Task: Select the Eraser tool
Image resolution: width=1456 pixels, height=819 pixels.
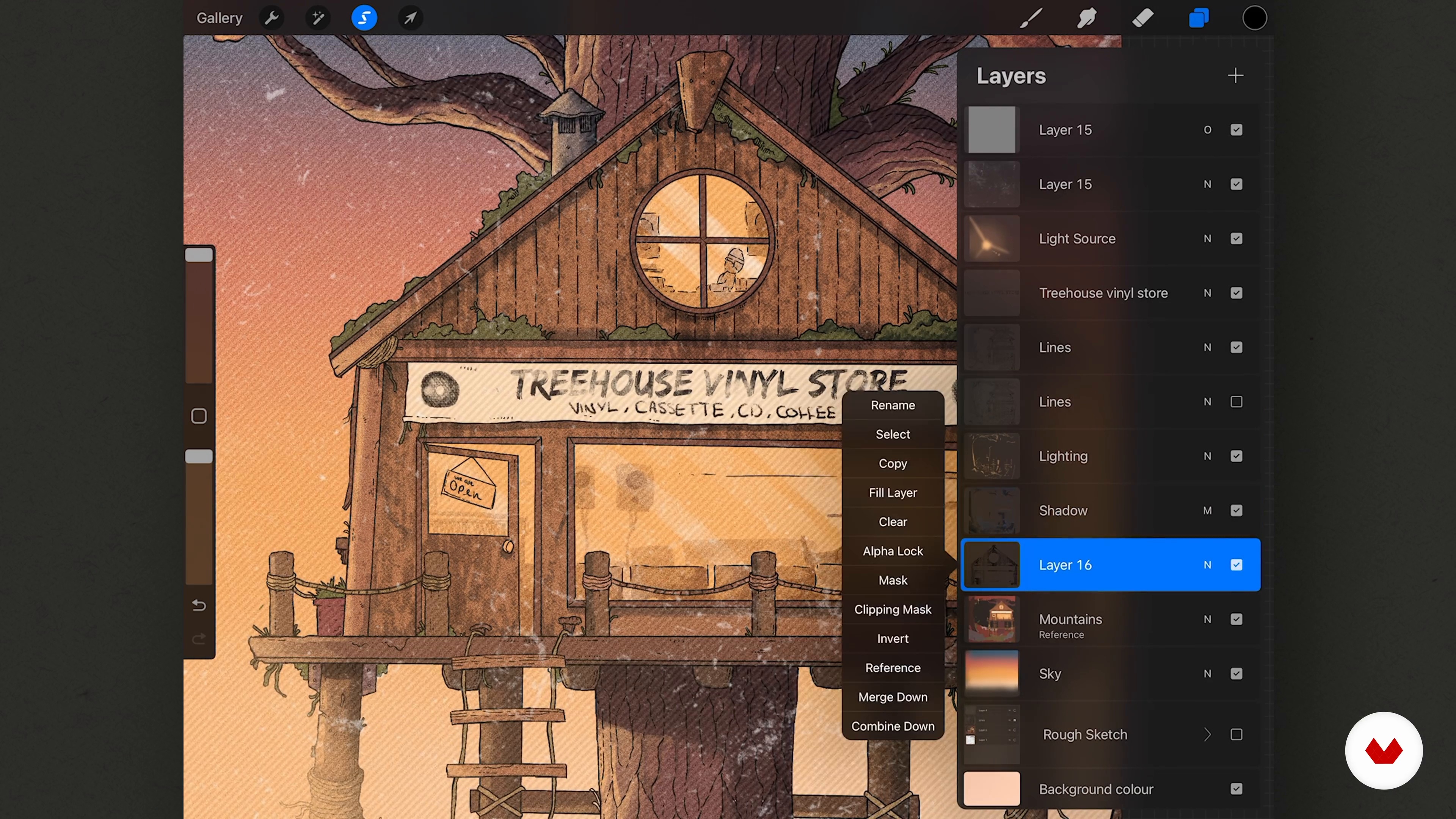Action: (x=1142, y=18)
